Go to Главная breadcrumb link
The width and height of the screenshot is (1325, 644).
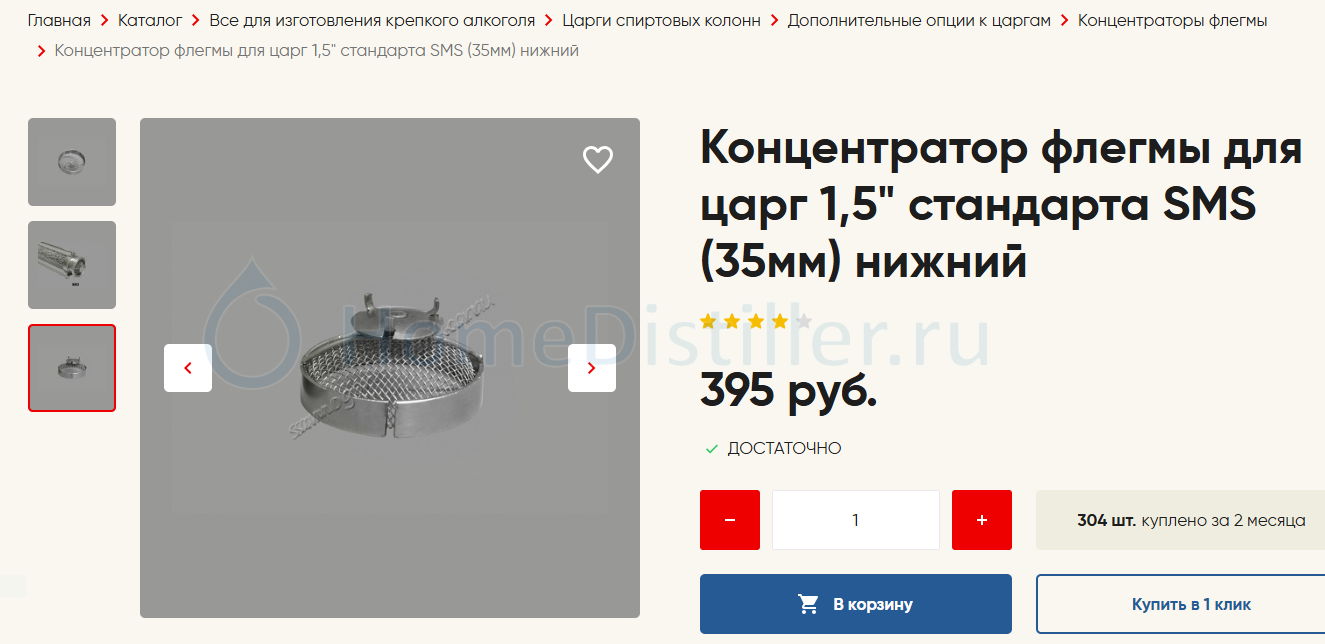coord(59,20)
